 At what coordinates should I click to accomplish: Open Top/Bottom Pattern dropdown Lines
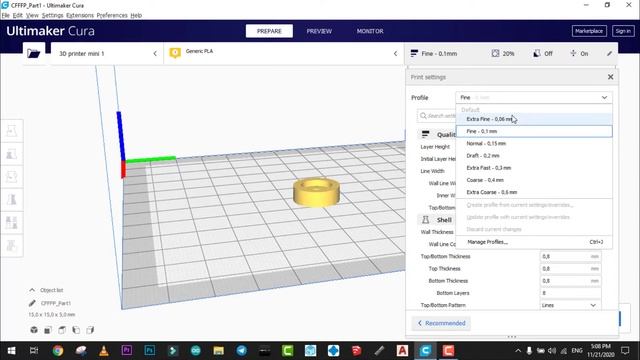[570, 305]
